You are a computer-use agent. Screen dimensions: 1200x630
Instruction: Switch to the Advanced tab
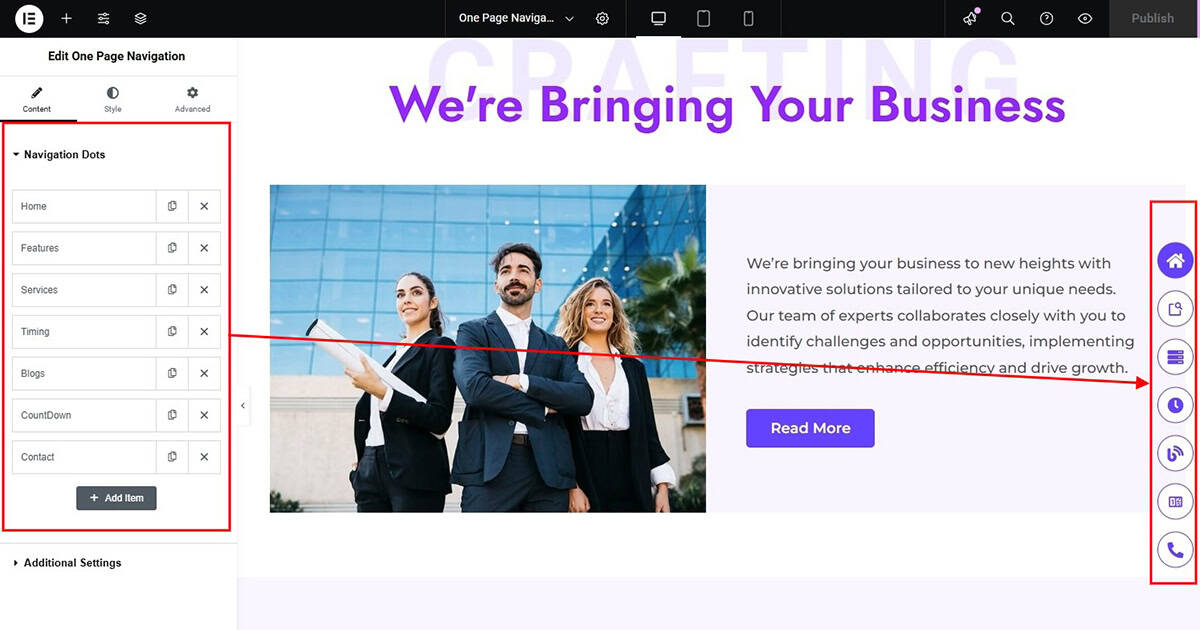[x=192, y=99]
